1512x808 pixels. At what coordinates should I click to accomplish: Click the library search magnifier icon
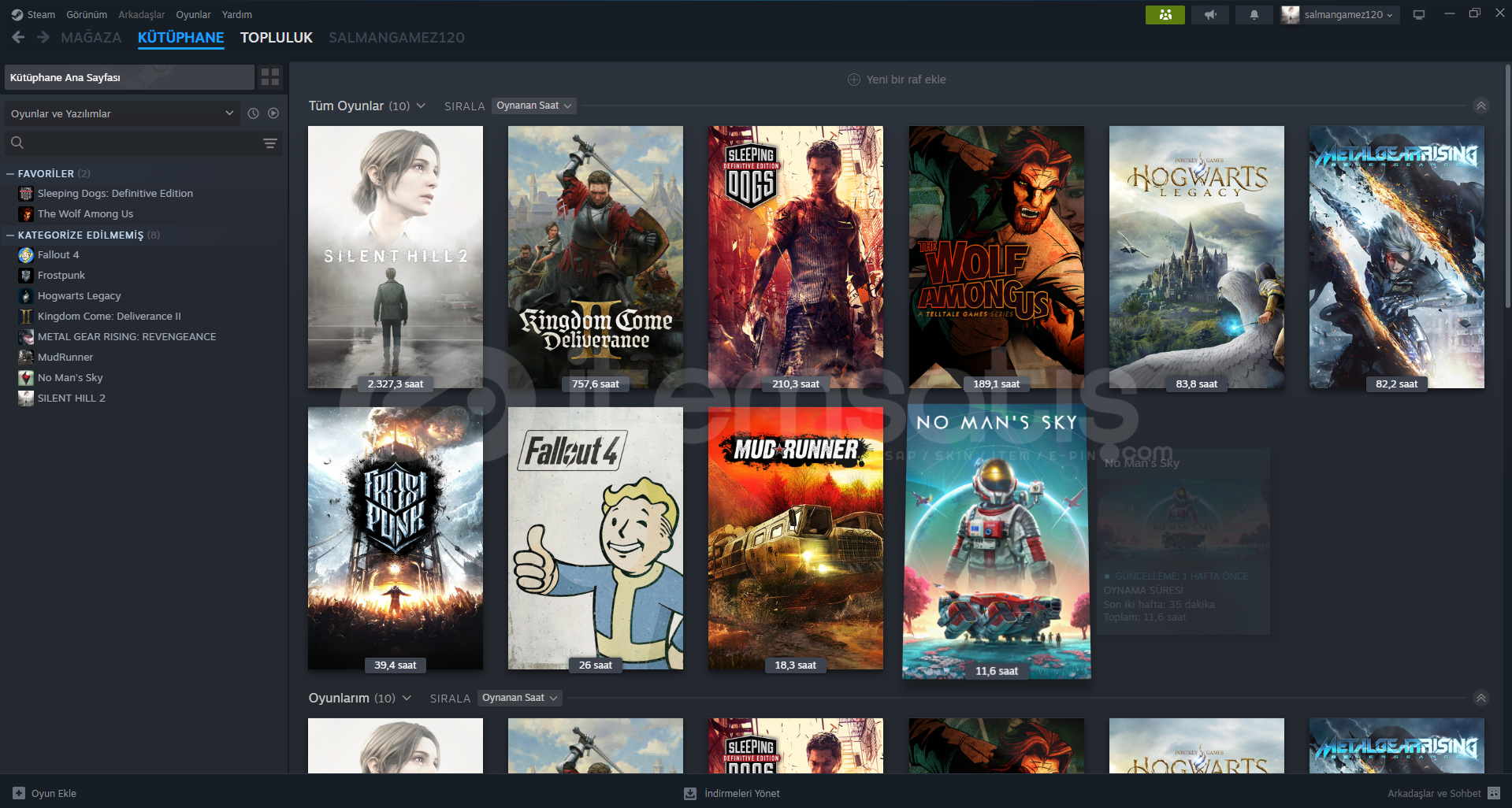click(x=17, y=143)
